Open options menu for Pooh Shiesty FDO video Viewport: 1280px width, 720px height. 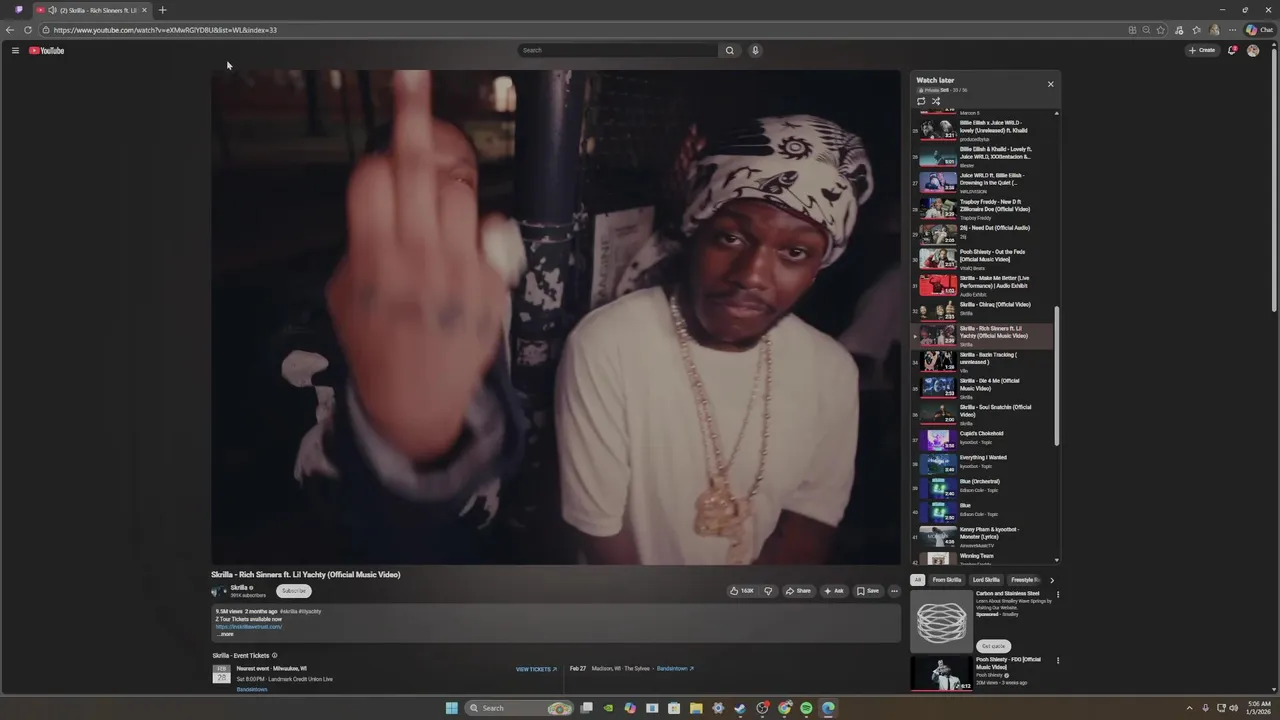pyautogui.click(x=1058, y=660)
